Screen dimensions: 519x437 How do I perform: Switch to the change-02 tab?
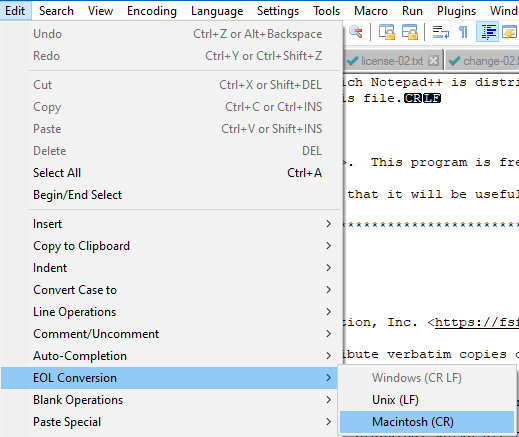click(x=483, y=61)
